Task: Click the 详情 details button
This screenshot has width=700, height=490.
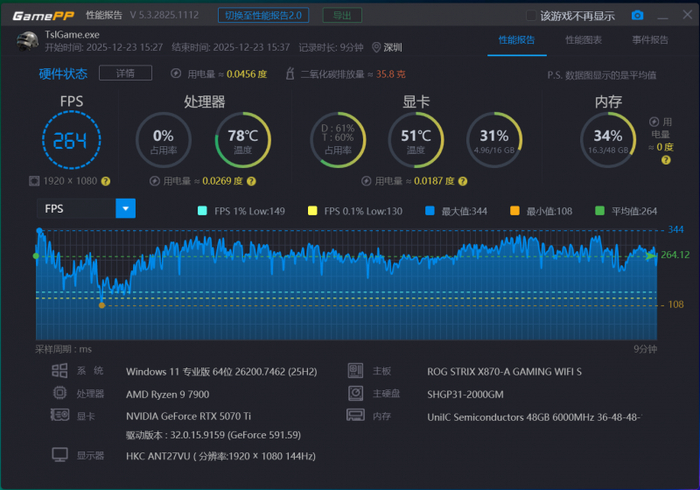Action: [x=125, y=73]
